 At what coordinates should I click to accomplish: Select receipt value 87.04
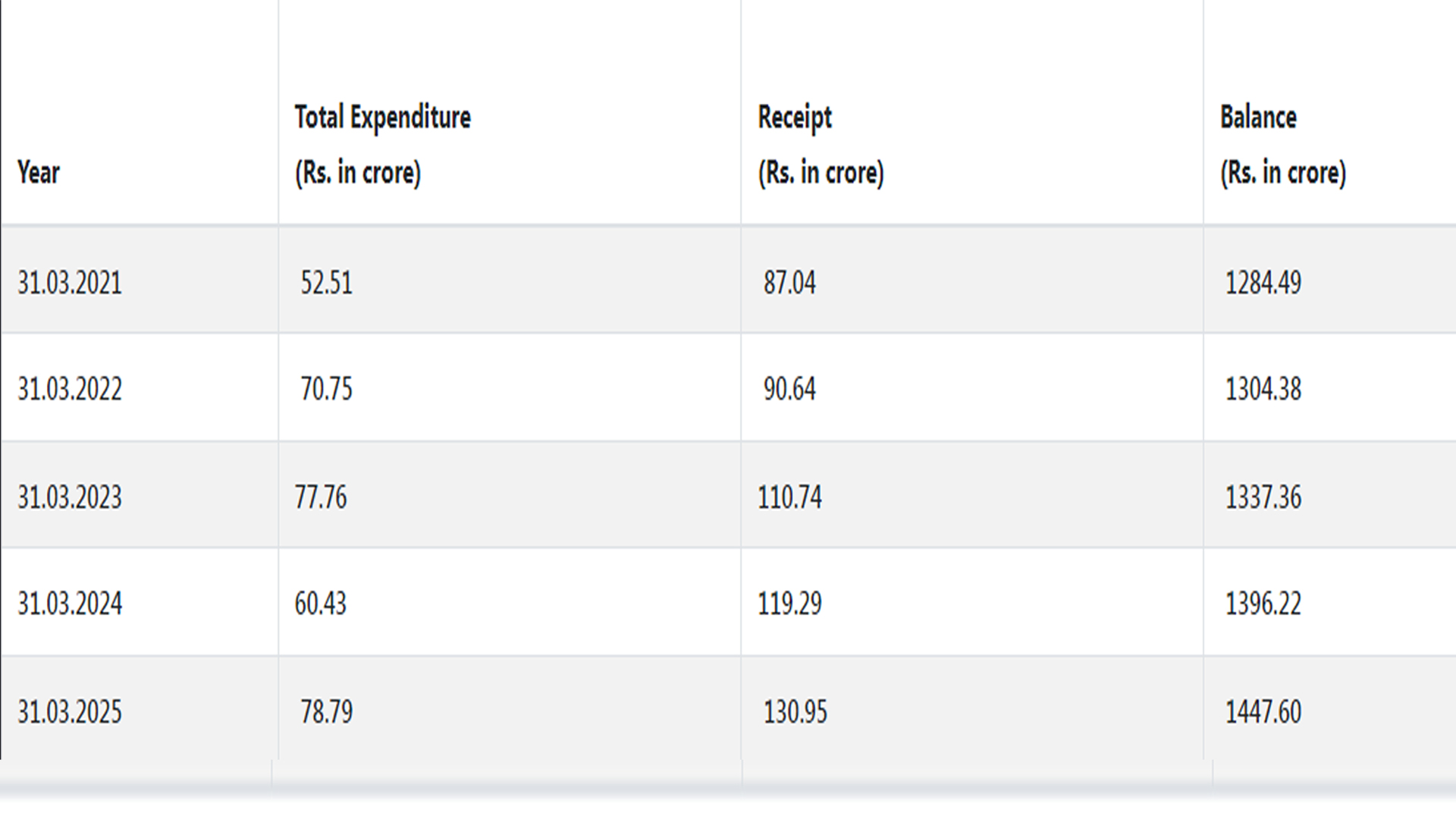tap(789, 283)
